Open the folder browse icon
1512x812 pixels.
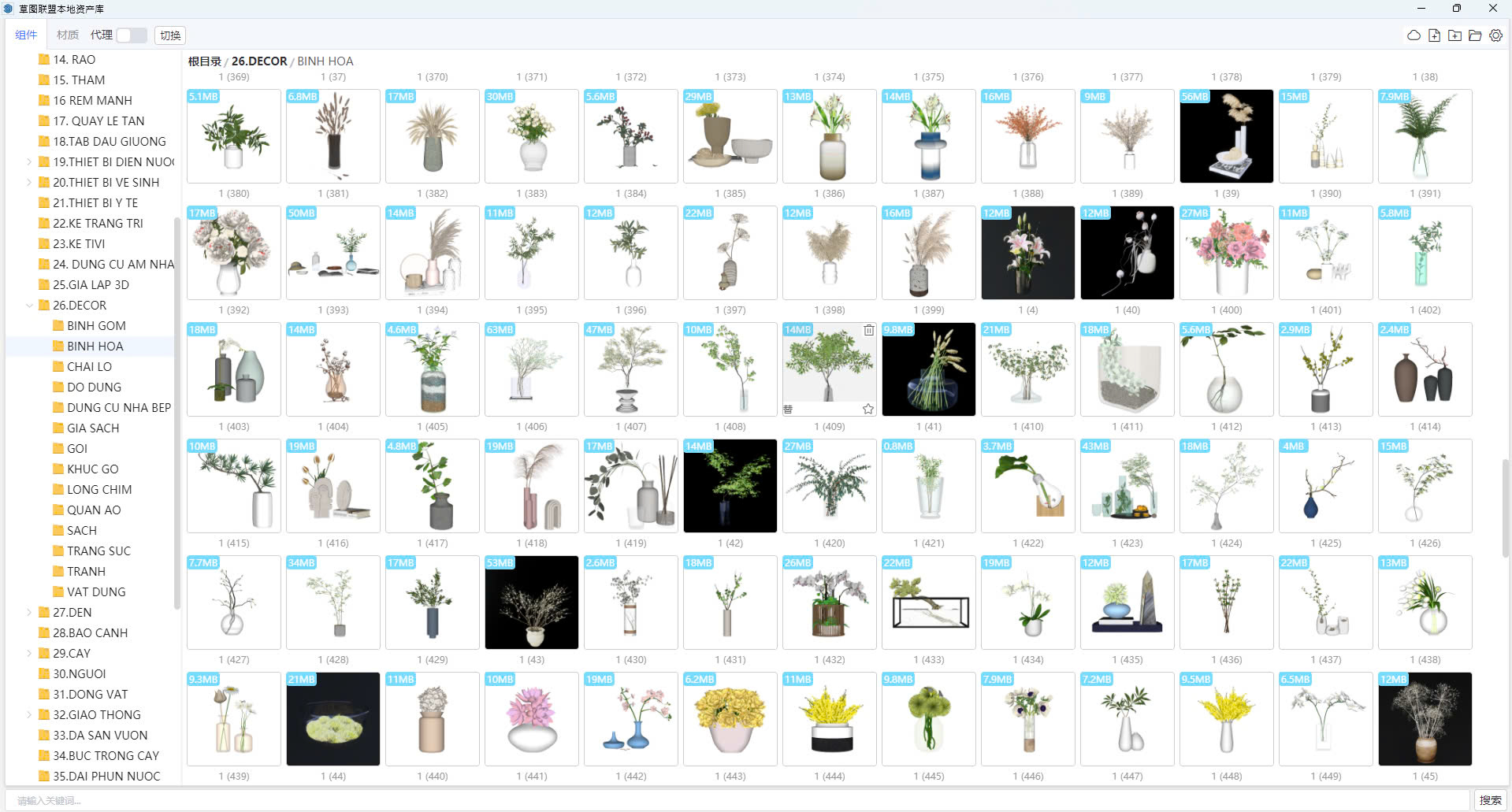click(1475, 35)
